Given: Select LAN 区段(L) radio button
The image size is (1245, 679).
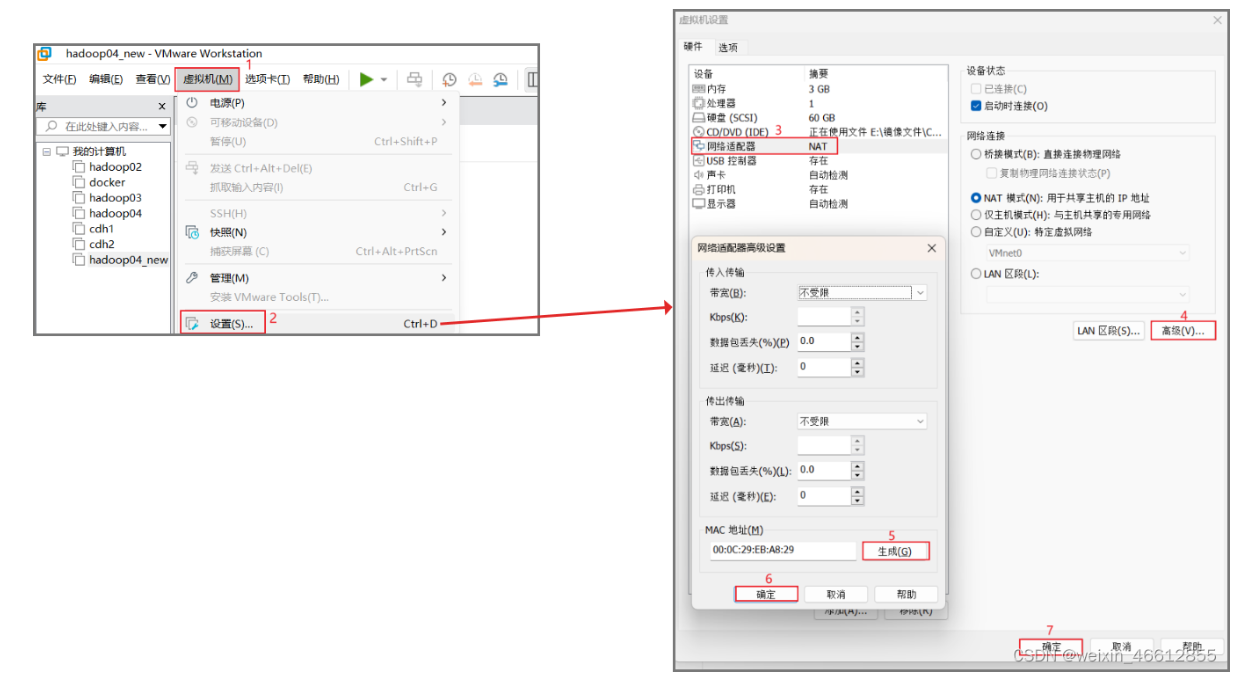Looking at the screenshot, I should click(x=976, y=273).
